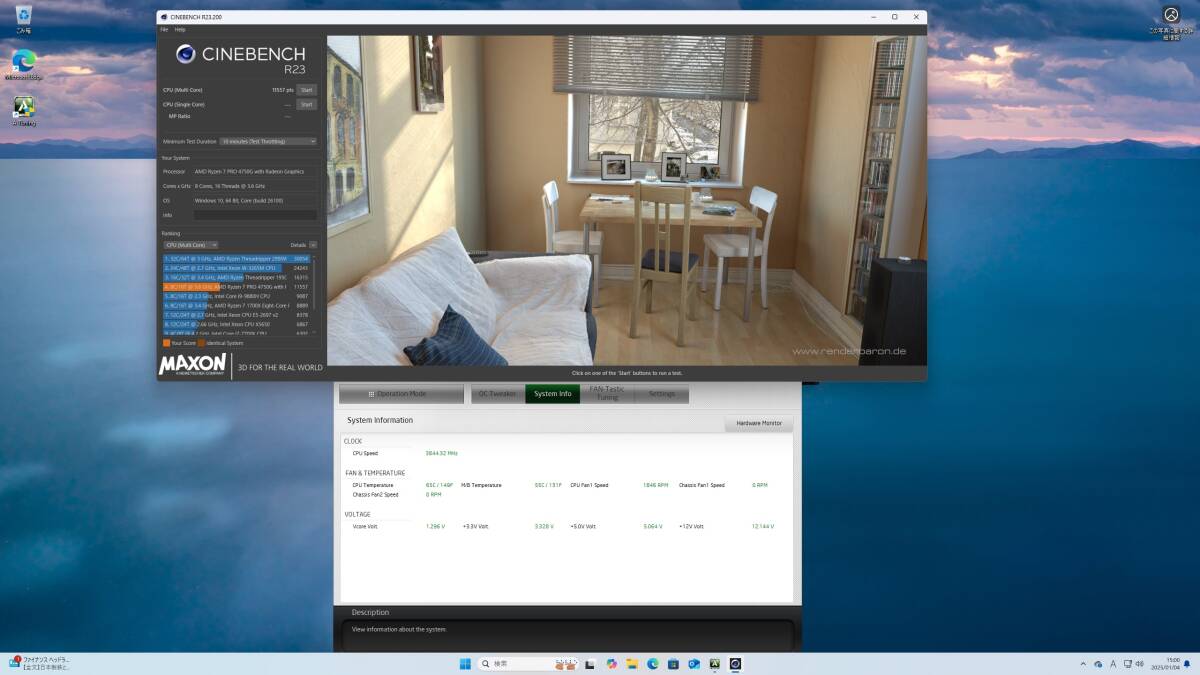Screen dimensions: 1200x675
Task: Open Microsoft Edge from the taskbar
Action: click(653, 663)
